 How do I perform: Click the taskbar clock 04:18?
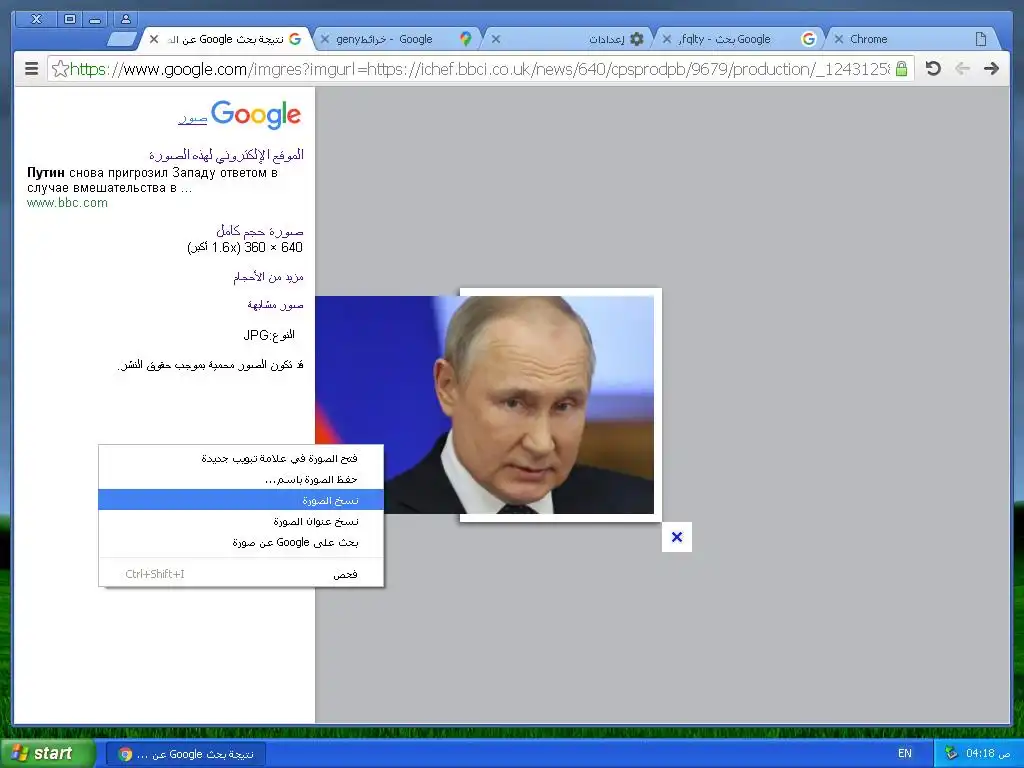click(988, 754)
